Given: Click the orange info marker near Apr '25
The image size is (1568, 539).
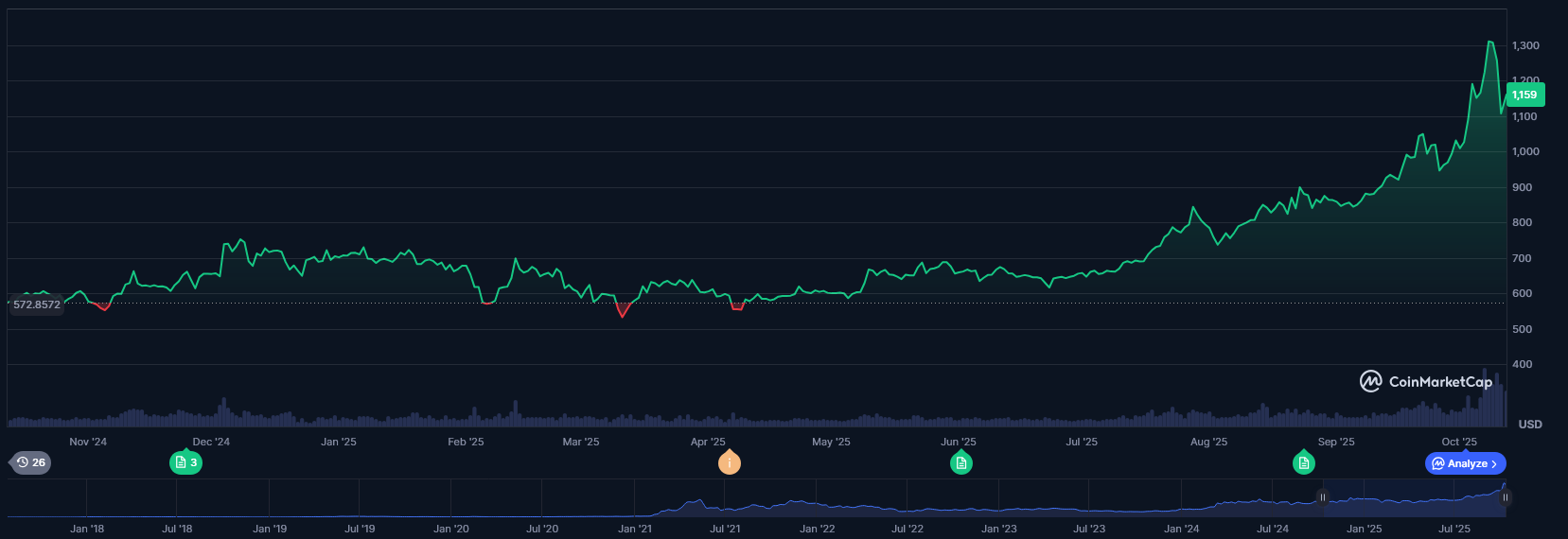Looking at the screenshot, I should click(730, 462).
